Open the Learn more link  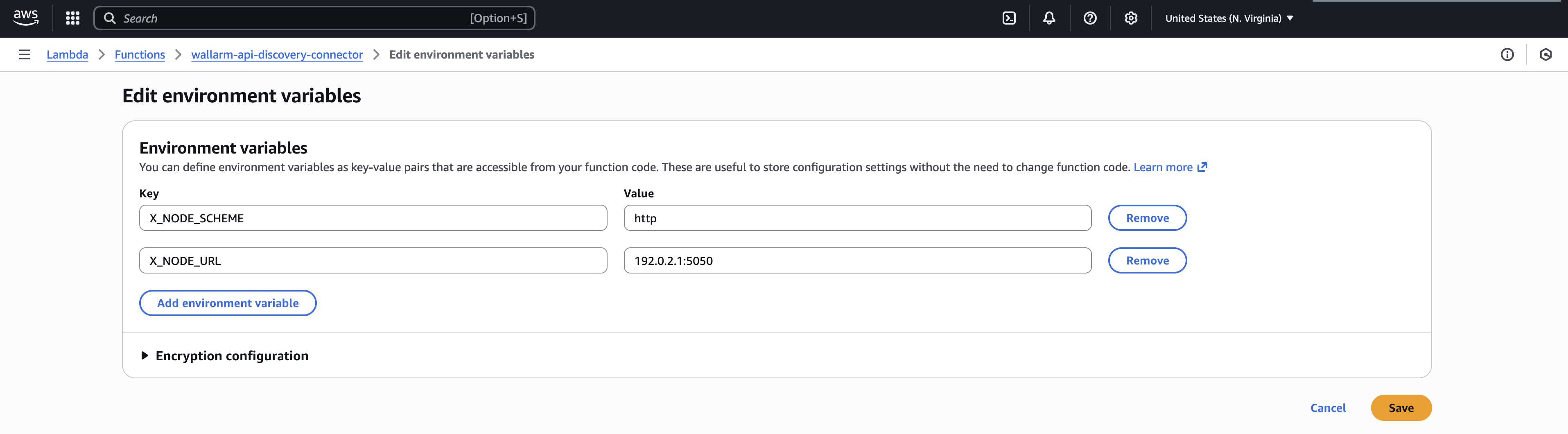(x=1163, y=167)
